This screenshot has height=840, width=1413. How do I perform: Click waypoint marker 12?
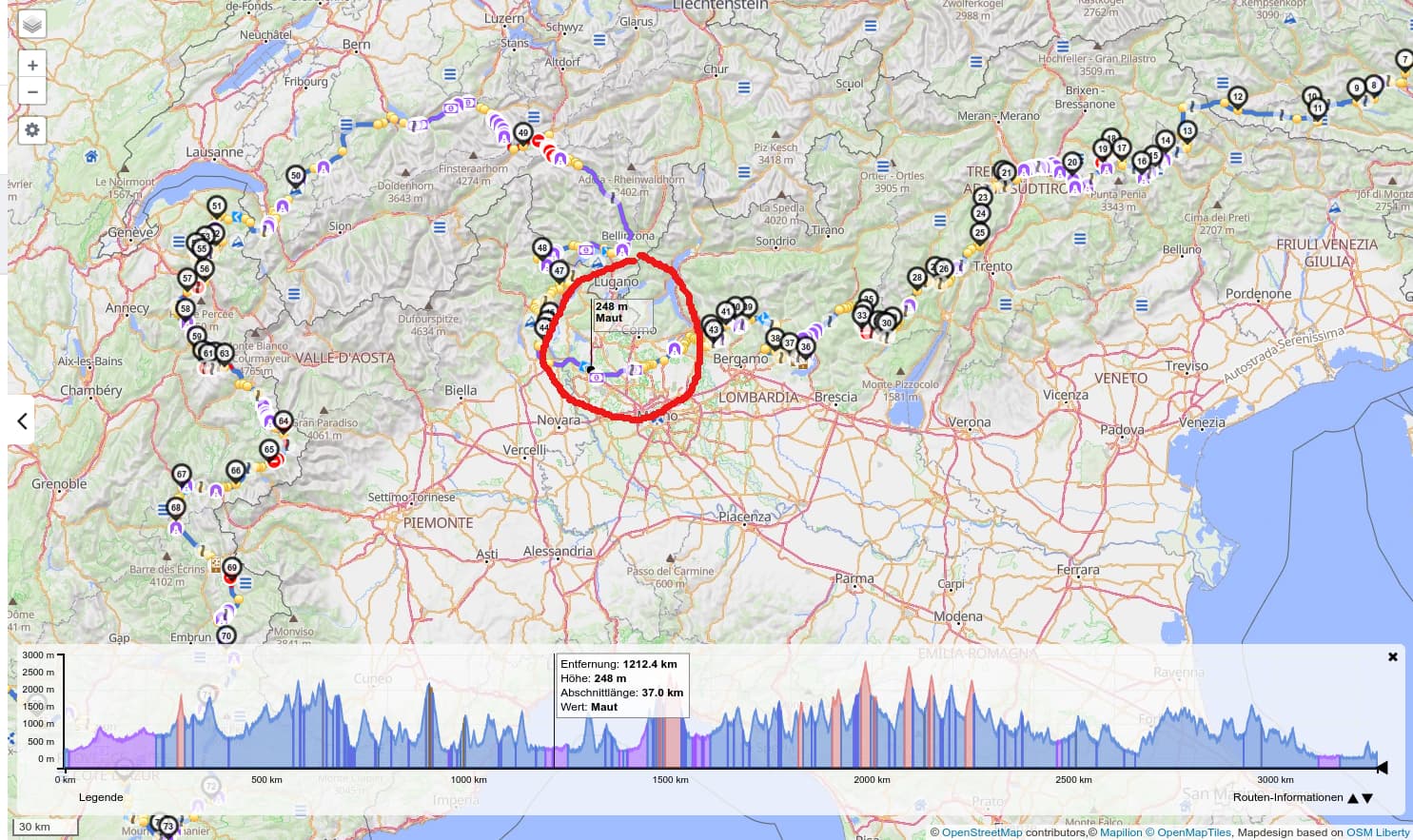[x=1237, y=96]
